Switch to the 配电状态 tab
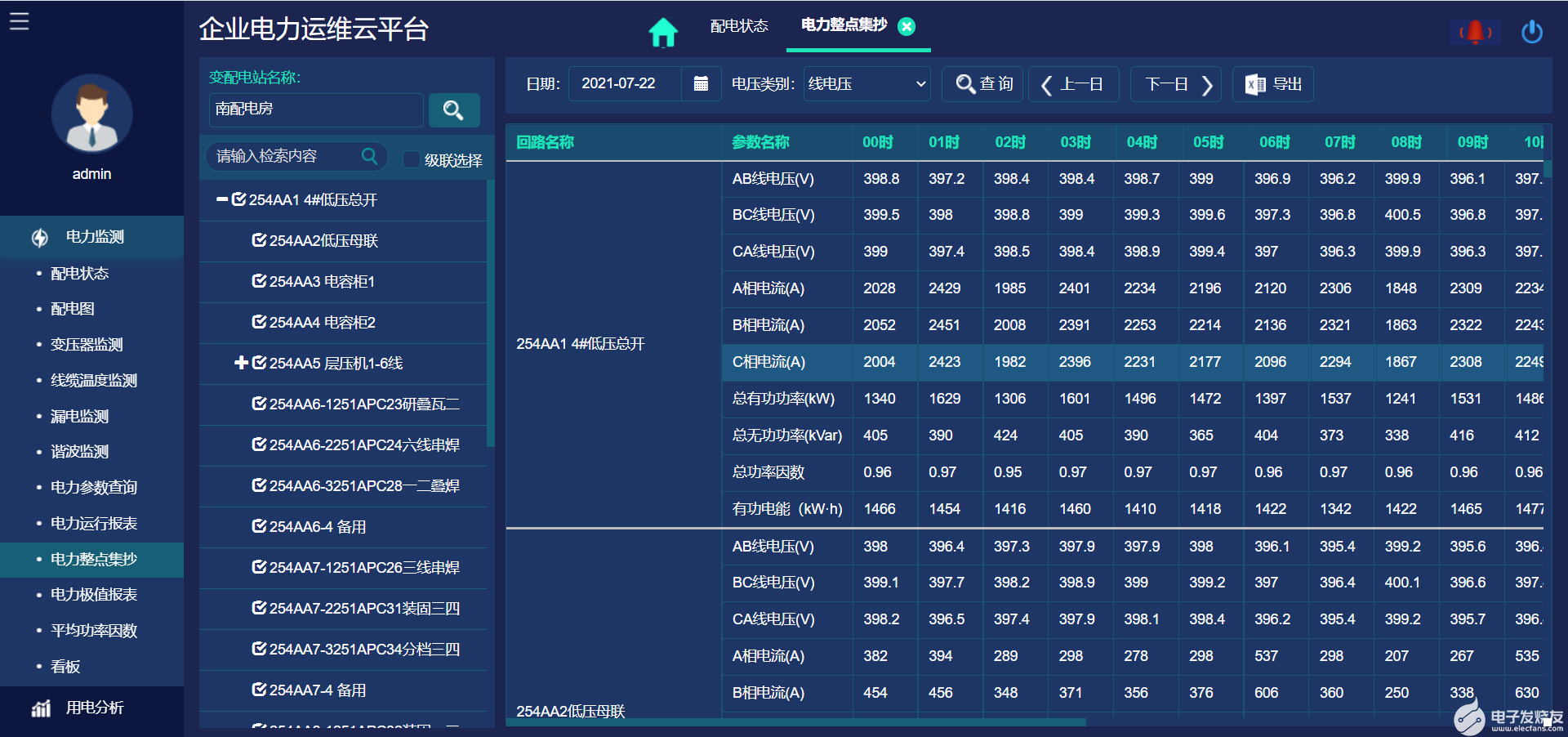This screenshot has width=1568, height=737. coord(739,26)
